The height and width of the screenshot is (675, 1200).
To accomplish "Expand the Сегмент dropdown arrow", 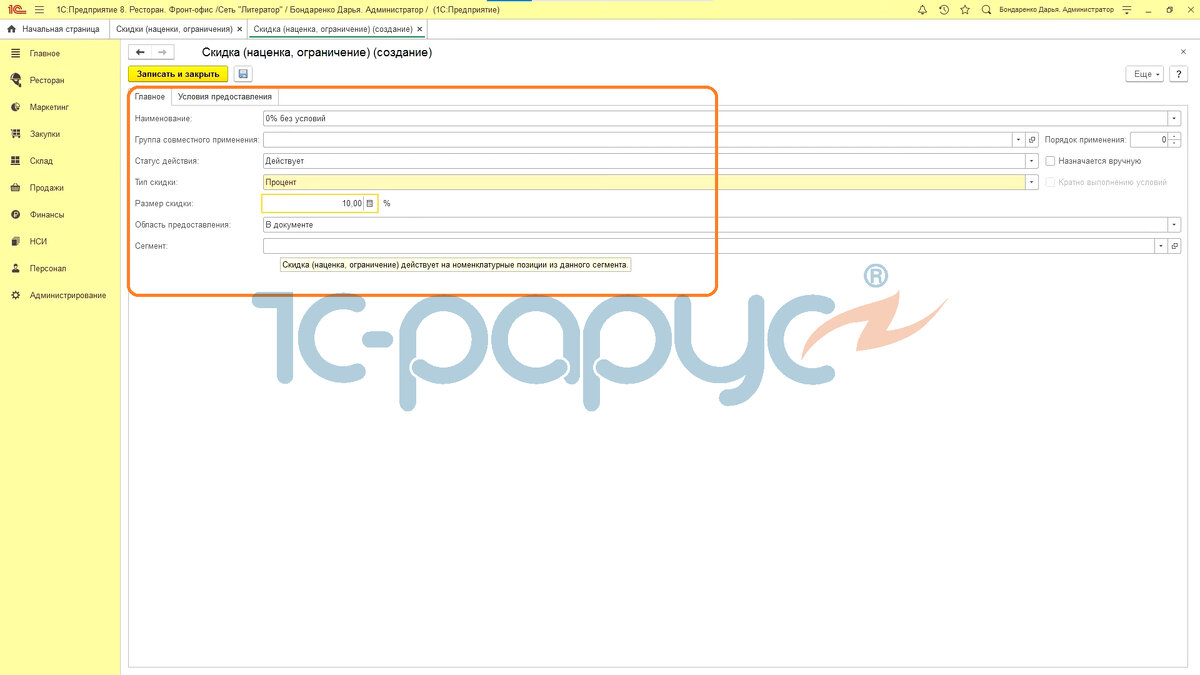I will (1160, 246).
